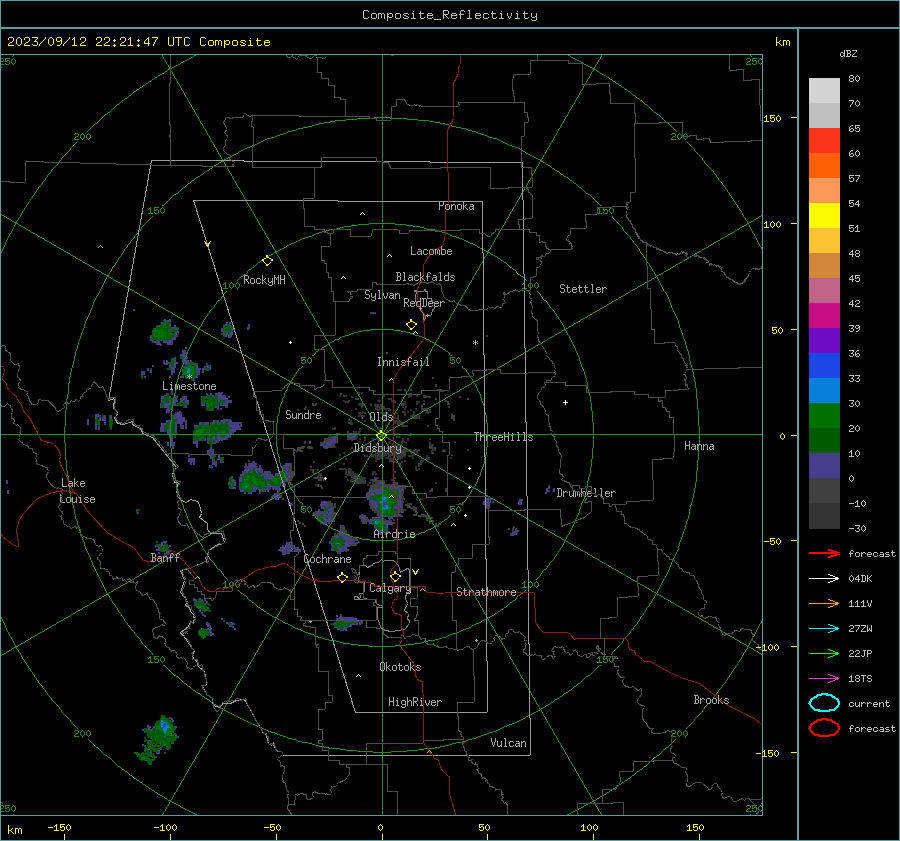The height and width of the screenshot is (841, 900).
Task: Click the Calgary city label
Action: click(390, 588)
